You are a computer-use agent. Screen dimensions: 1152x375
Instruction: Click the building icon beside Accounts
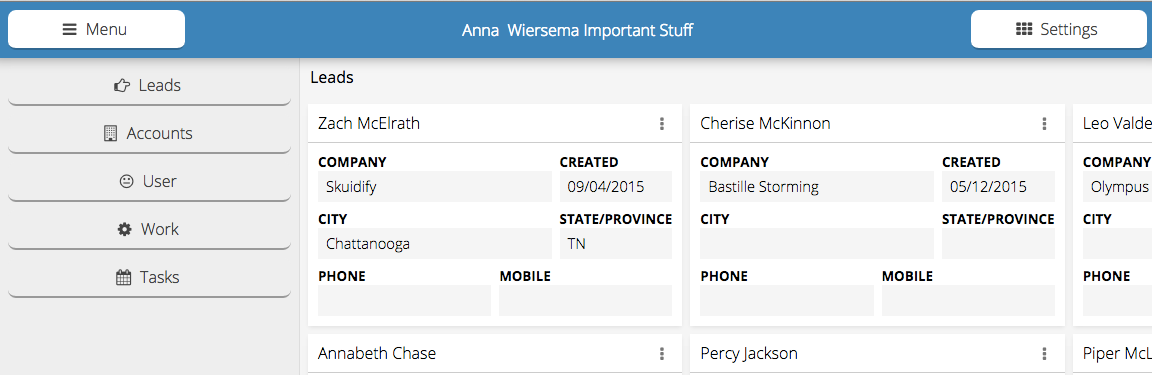tap(111, 134)
